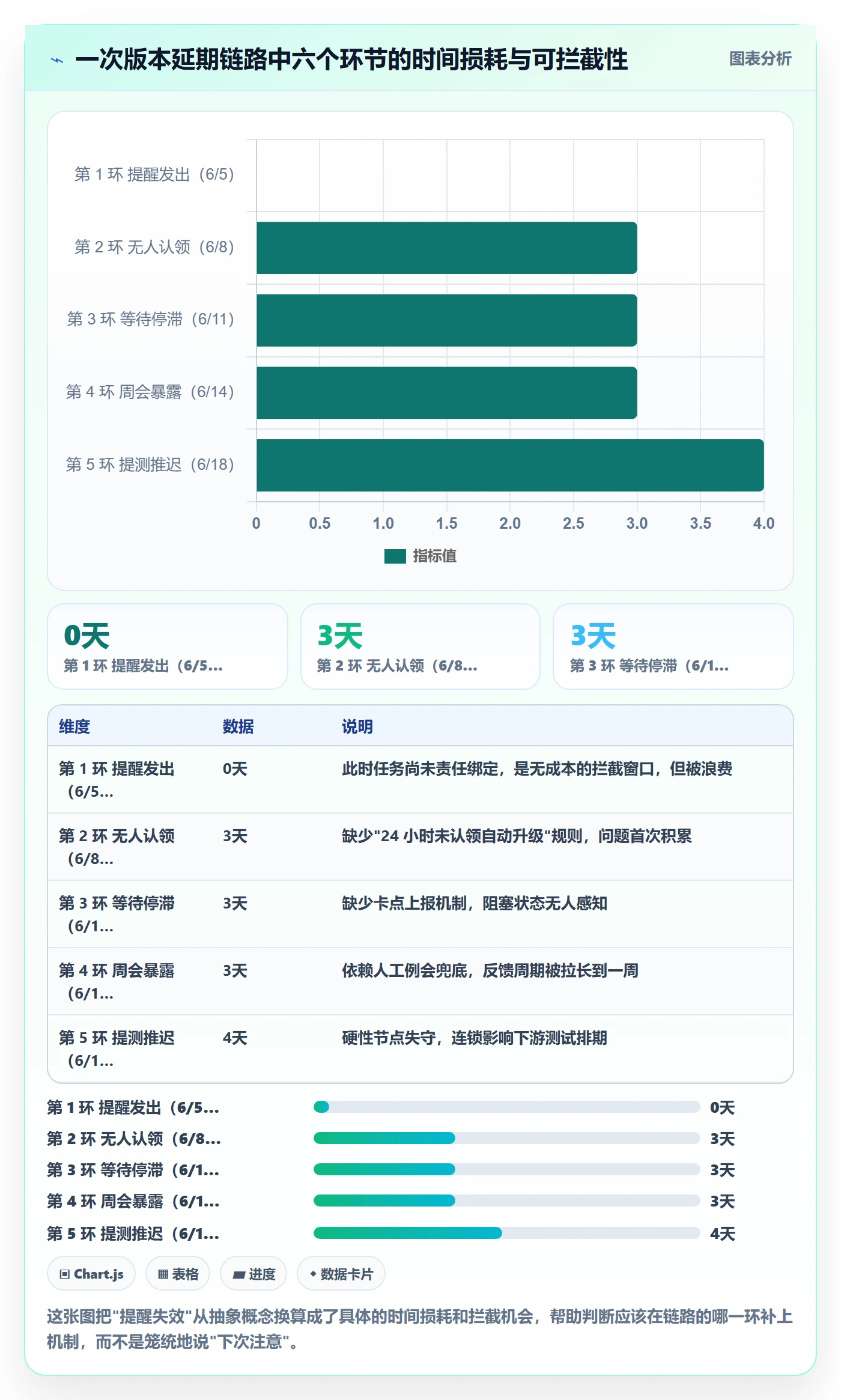Select the 第 3 环 等待停滞 table row cell
The height and width of the screenshot is (1400, 841).
tap(130, 915)
